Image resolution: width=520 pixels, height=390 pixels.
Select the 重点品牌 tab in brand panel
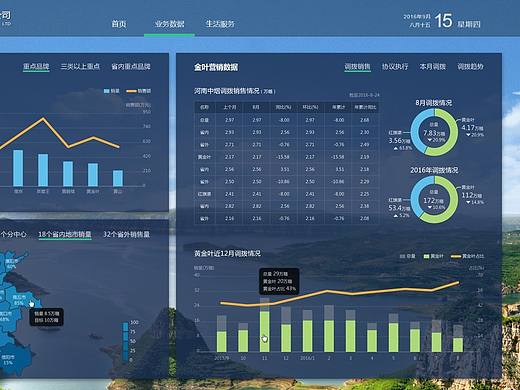click(36, 66)
